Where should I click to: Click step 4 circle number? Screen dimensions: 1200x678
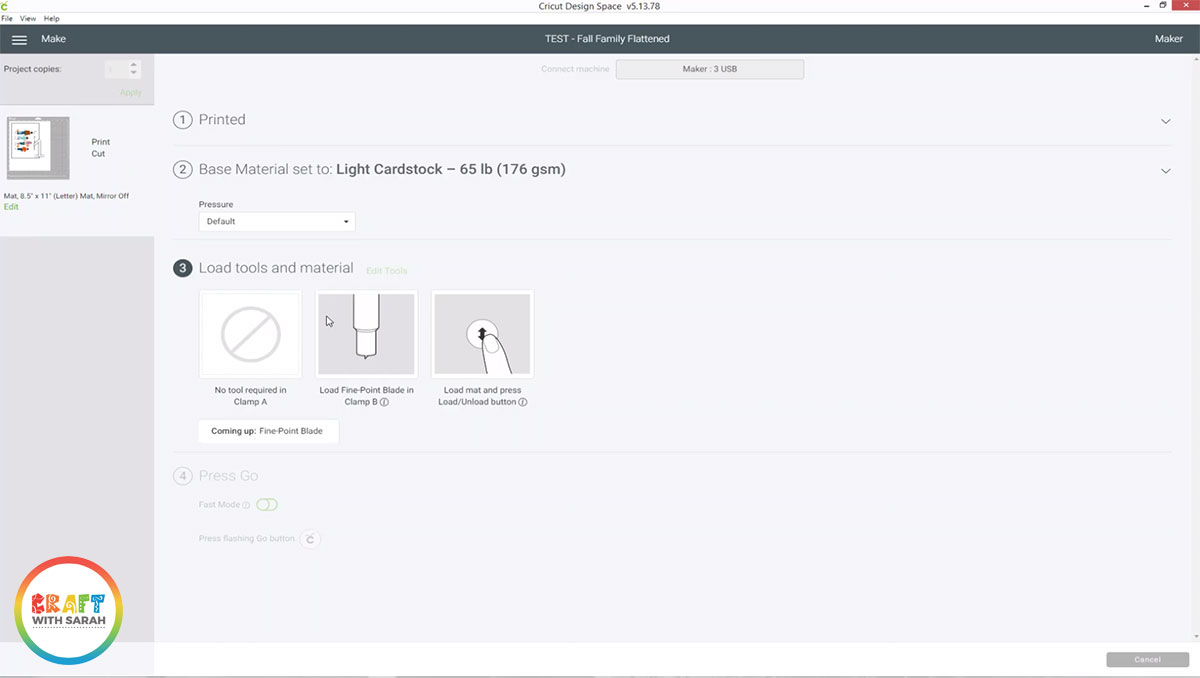click(x=182, y=476)
